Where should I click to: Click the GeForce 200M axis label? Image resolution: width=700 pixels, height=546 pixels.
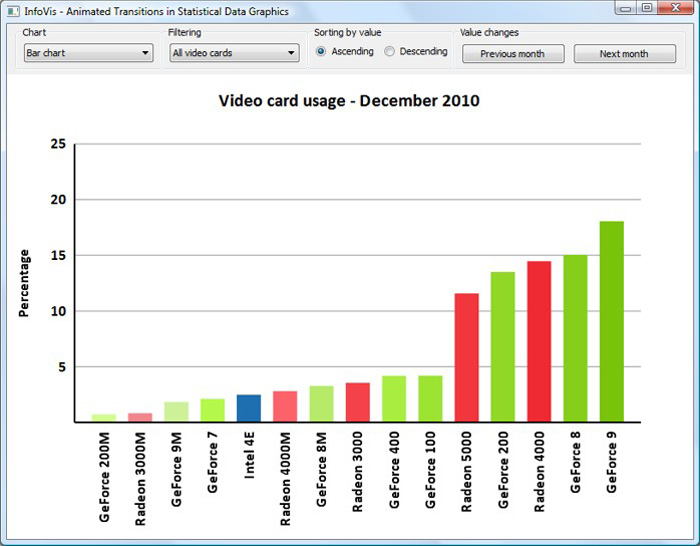click(x=104, y=477)
